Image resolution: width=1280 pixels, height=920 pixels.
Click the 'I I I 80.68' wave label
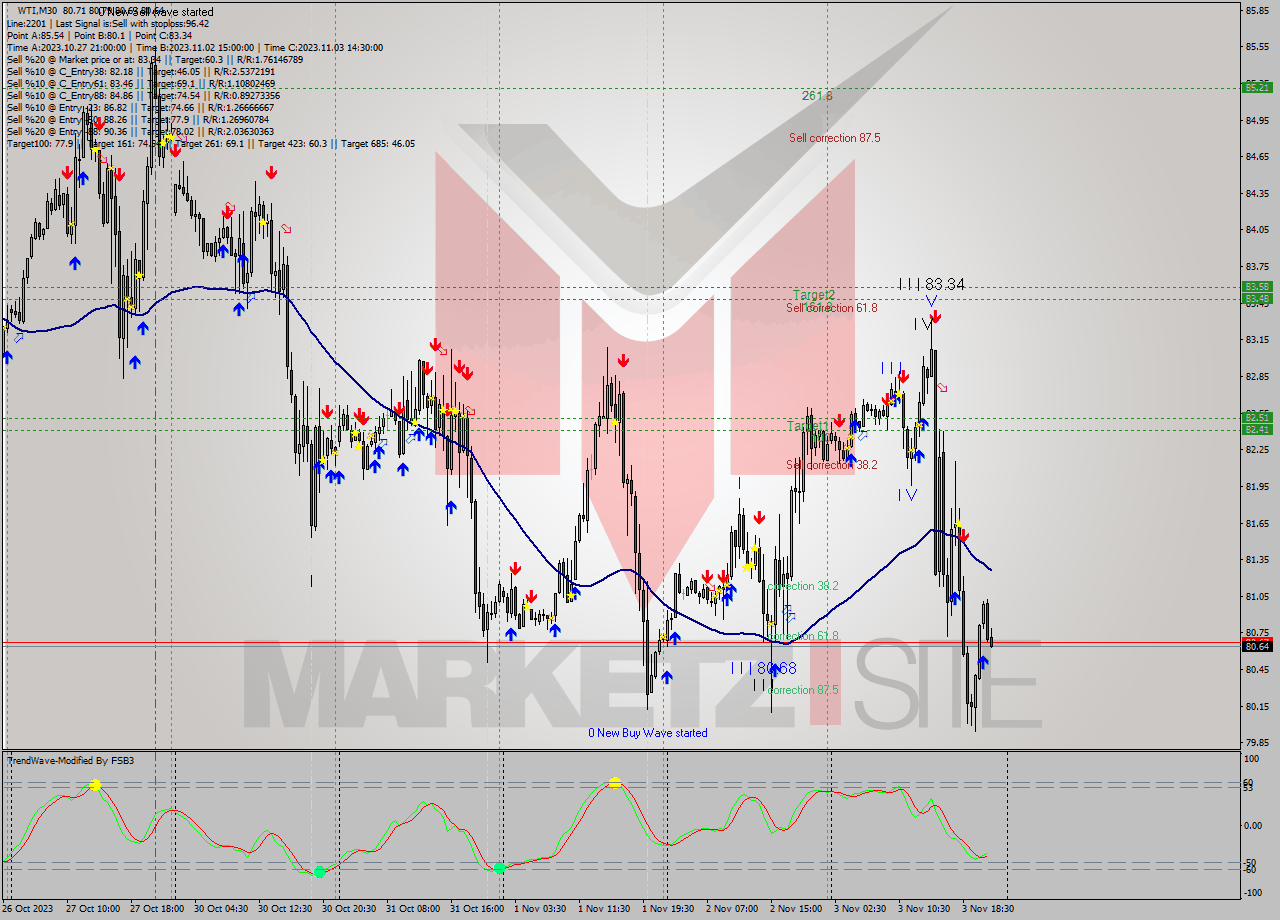click(763, 668)
